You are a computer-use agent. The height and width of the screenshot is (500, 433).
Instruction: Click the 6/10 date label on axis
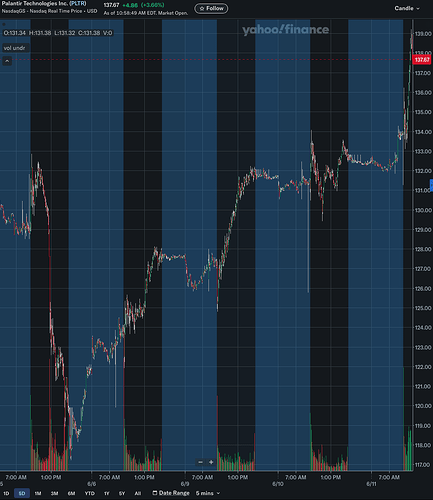[x=278, y=484]
